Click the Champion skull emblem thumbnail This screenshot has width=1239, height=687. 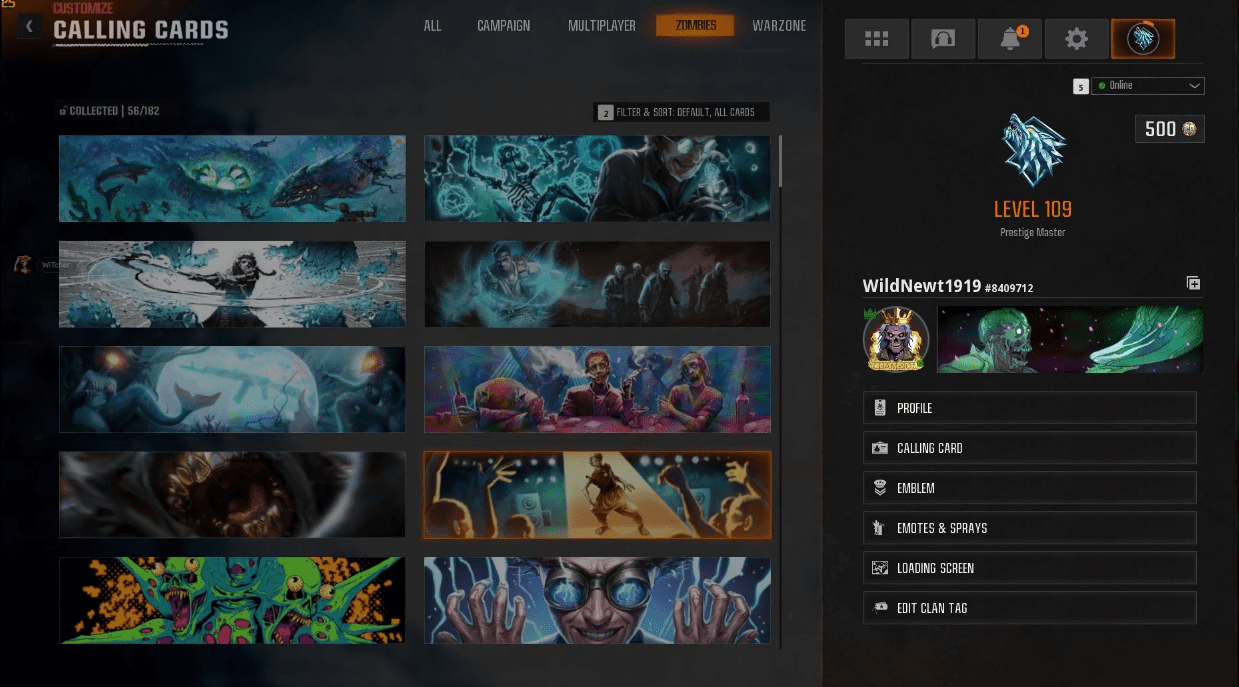pos(895,339)
